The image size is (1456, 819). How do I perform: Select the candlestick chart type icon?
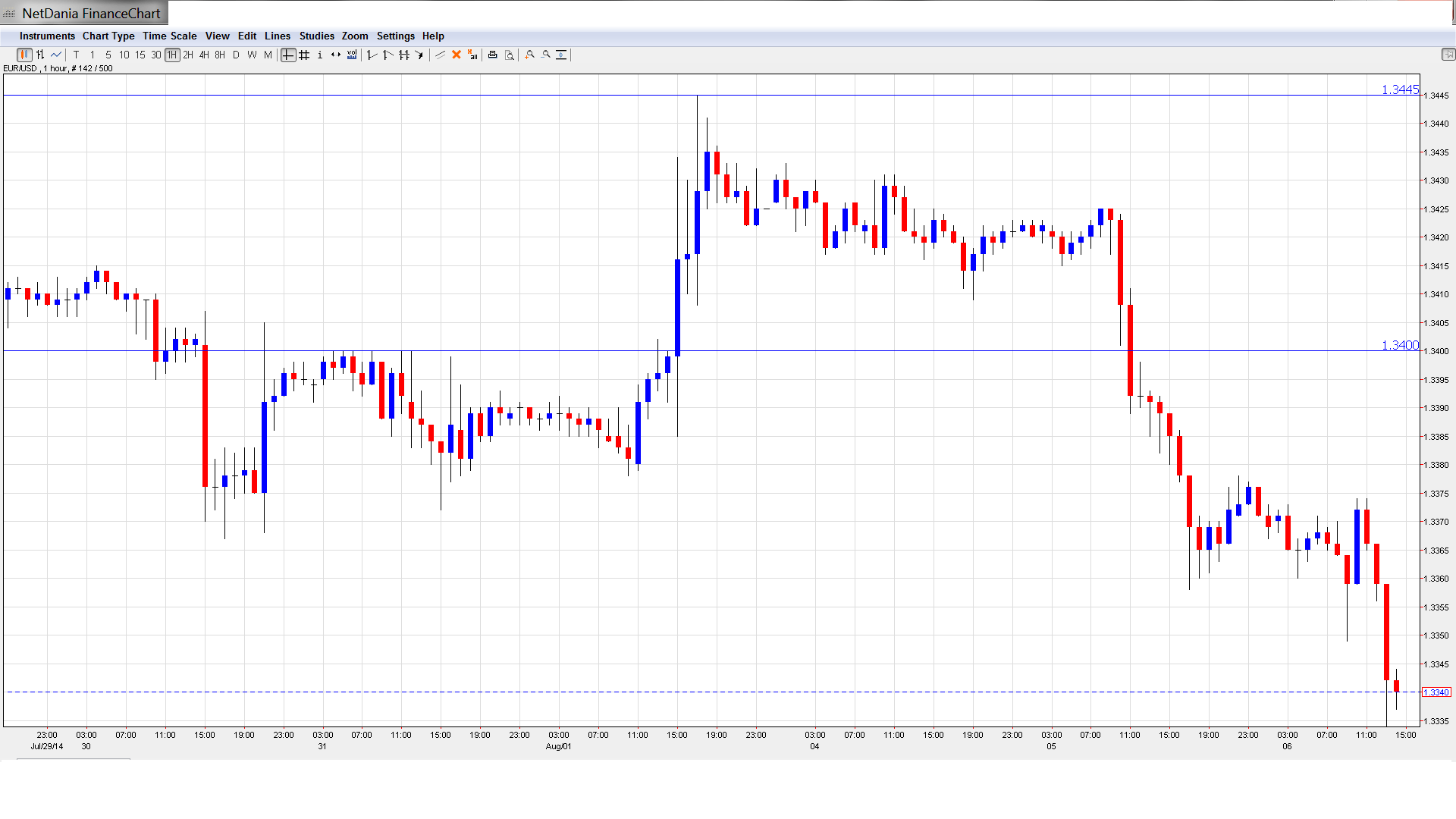[x=24, y=55]
